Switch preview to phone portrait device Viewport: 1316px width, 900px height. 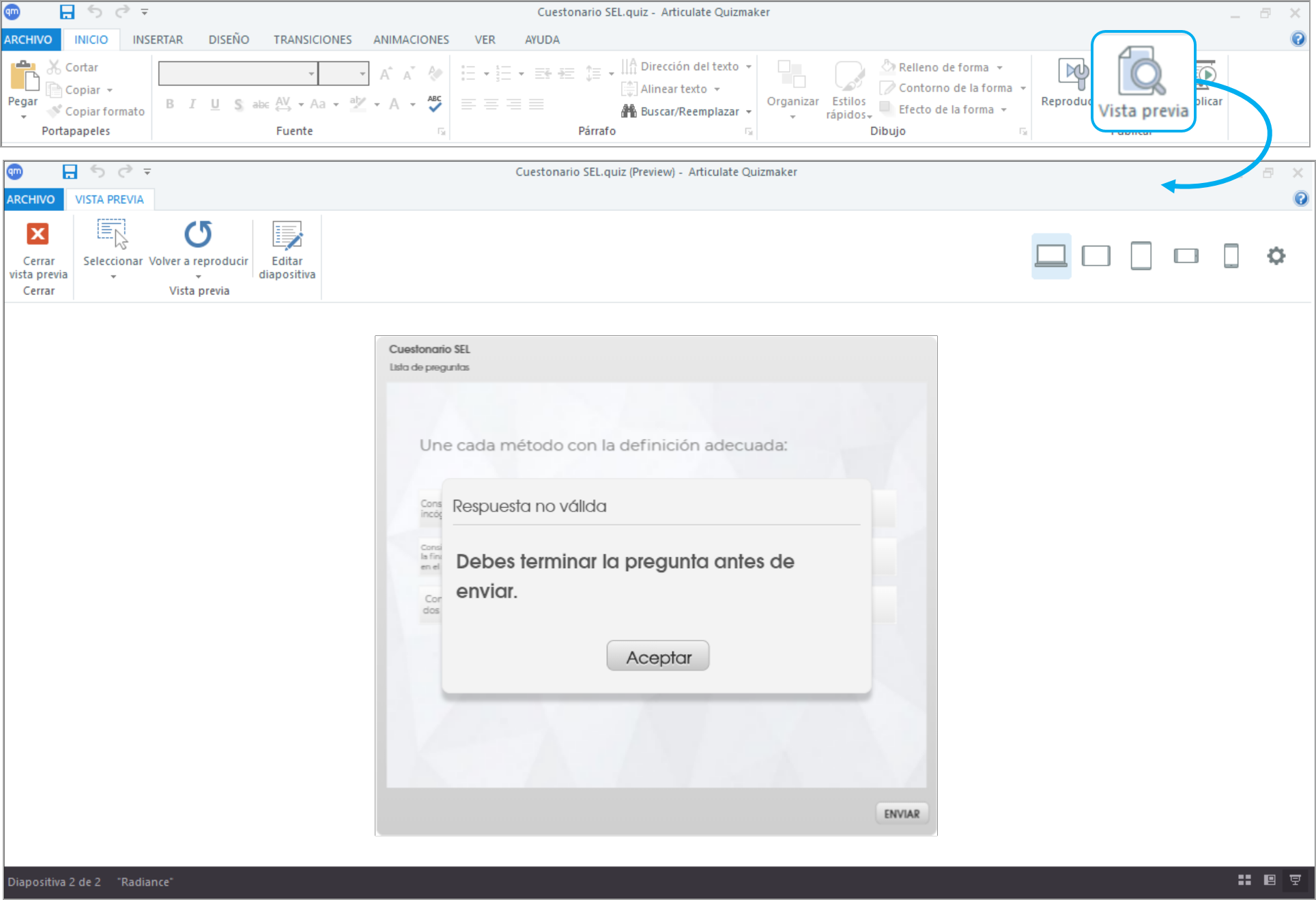point(1231,256)
